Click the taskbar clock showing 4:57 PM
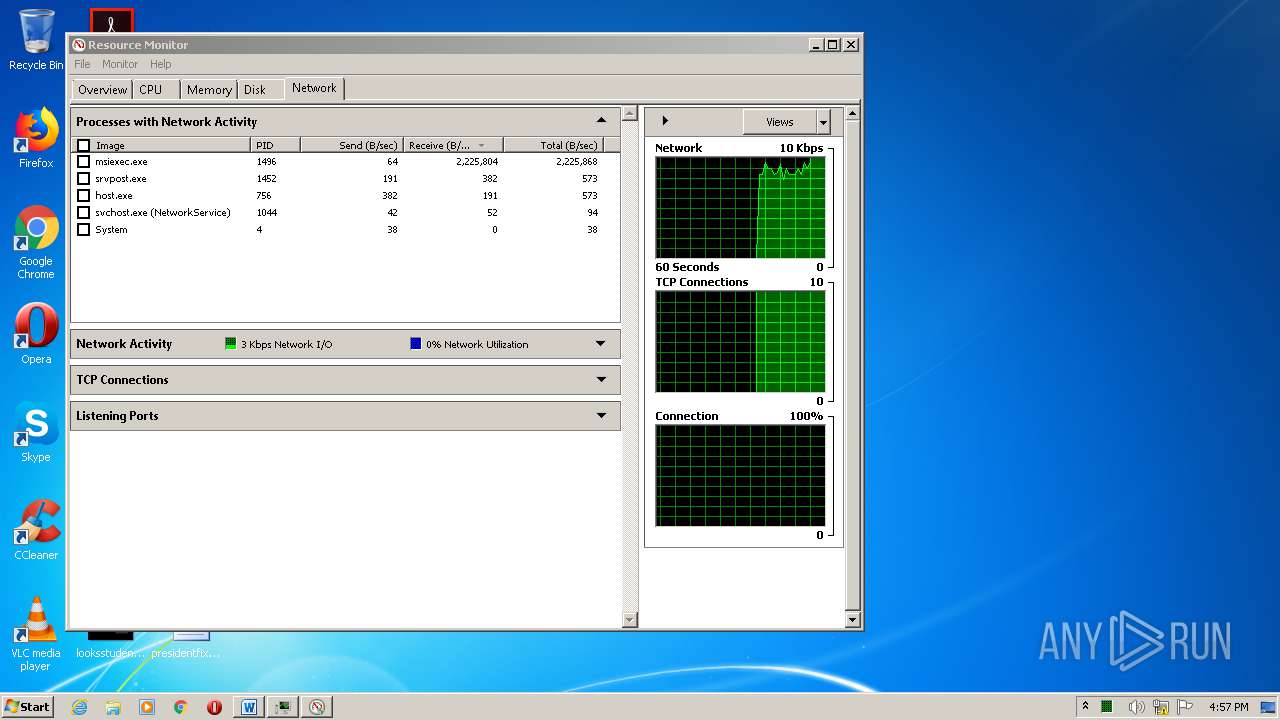Image resolution: width=1280 pixels, height=720 pixels. pos(1228,707)
